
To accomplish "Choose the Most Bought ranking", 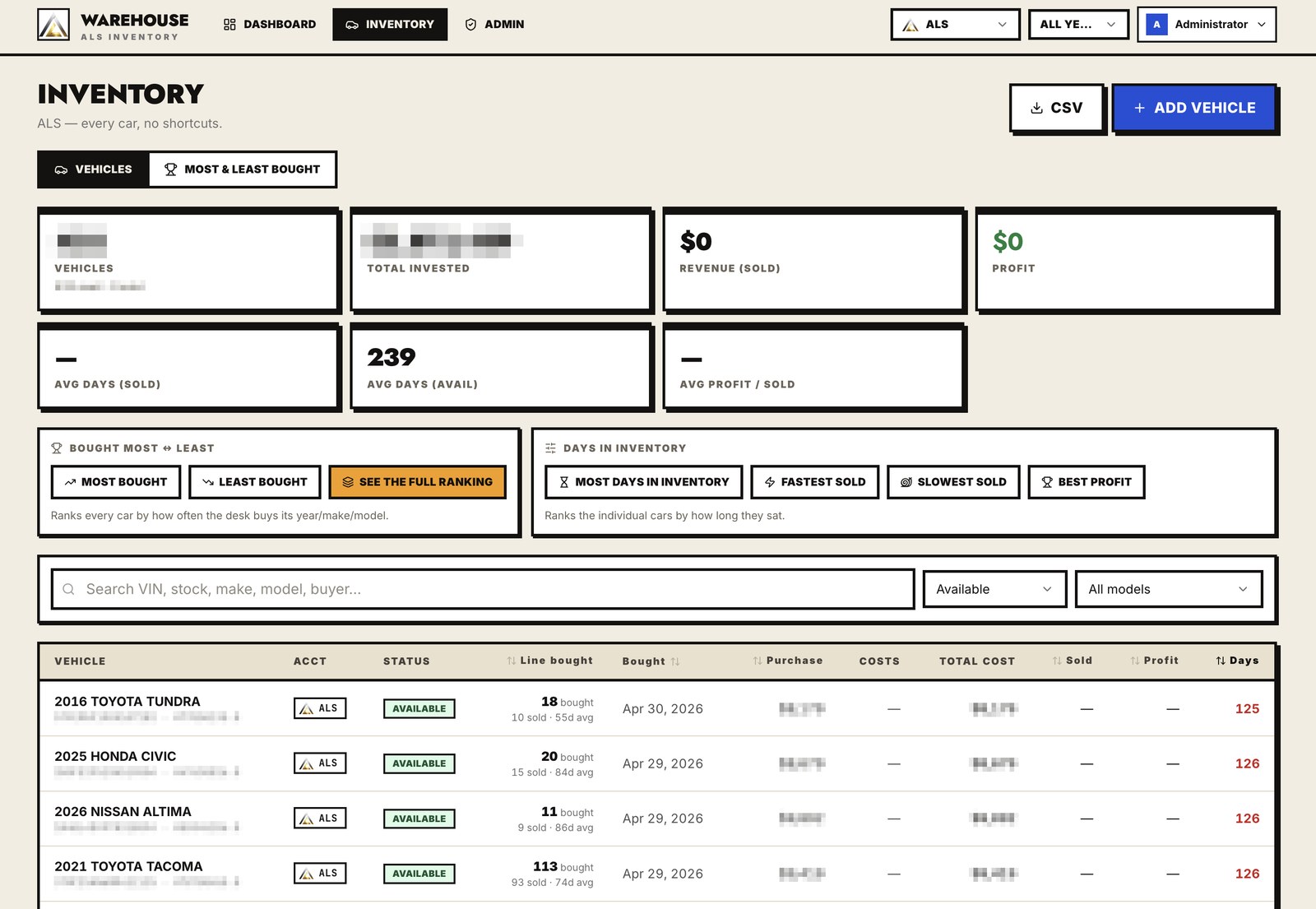I will [x=116, y=482].
